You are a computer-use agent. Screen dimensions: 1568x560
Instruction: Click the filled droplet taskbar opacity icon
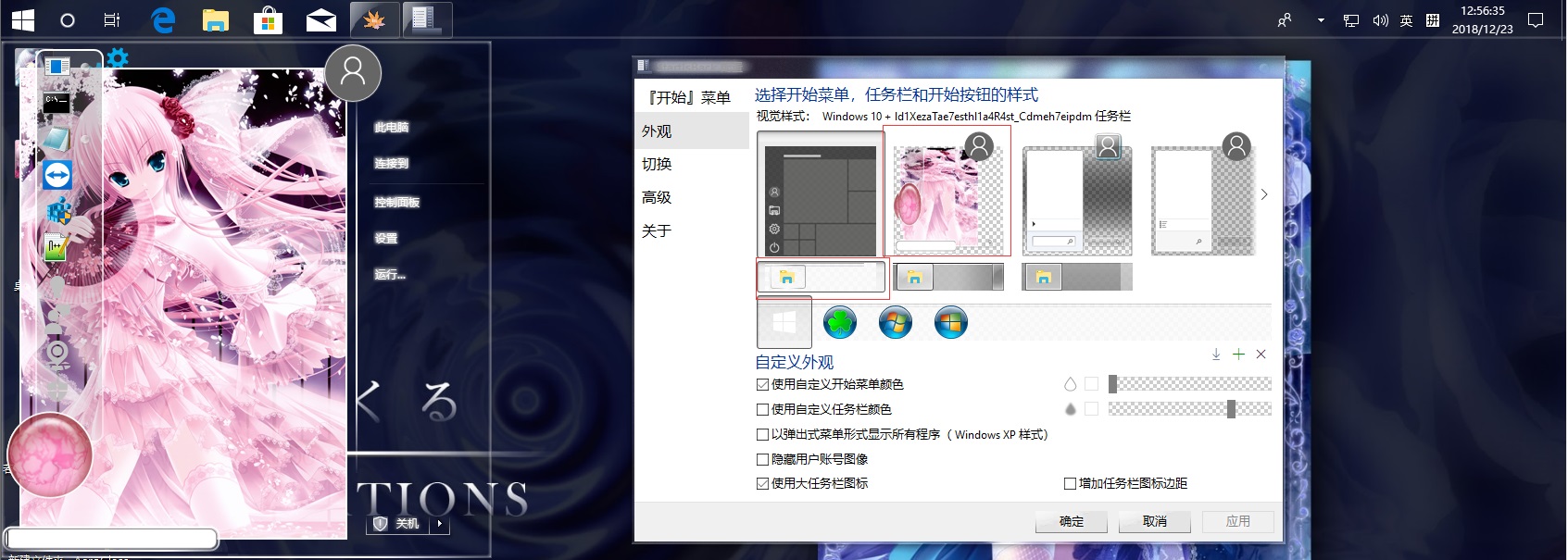[1071, 408]
